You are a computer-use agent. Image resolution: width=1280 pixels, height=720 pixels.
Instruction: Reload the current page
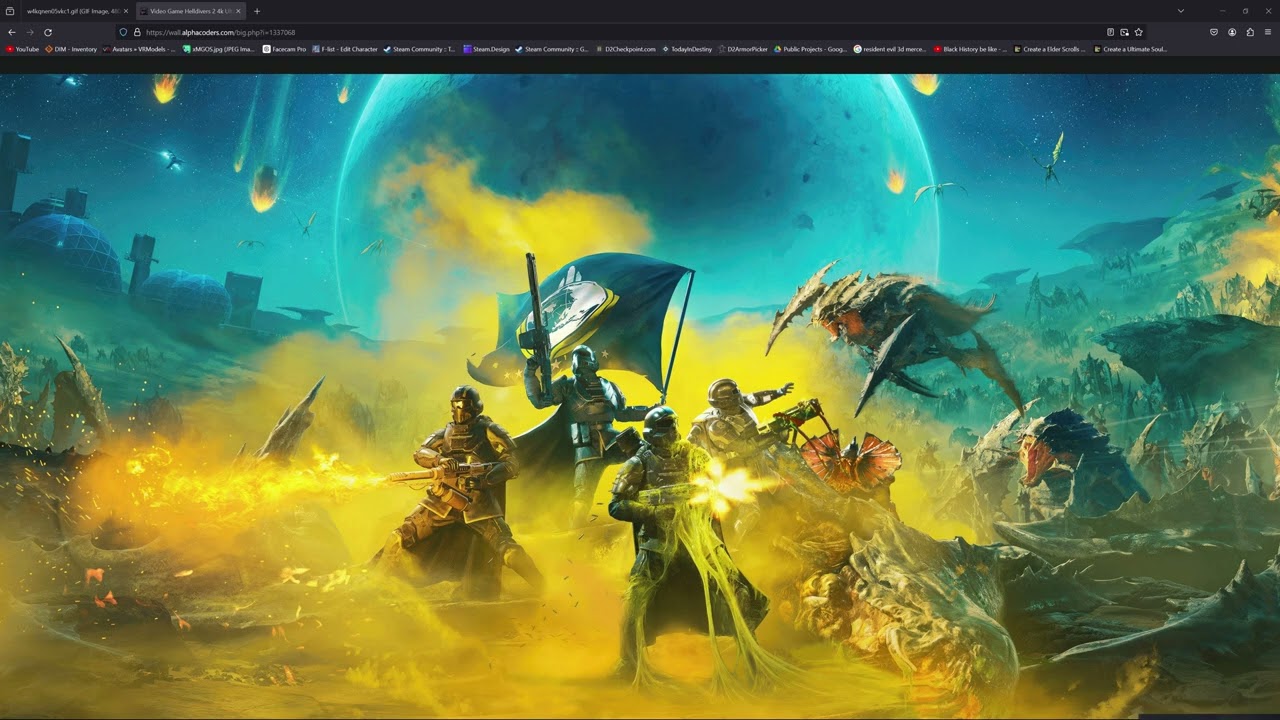[48, 32]
